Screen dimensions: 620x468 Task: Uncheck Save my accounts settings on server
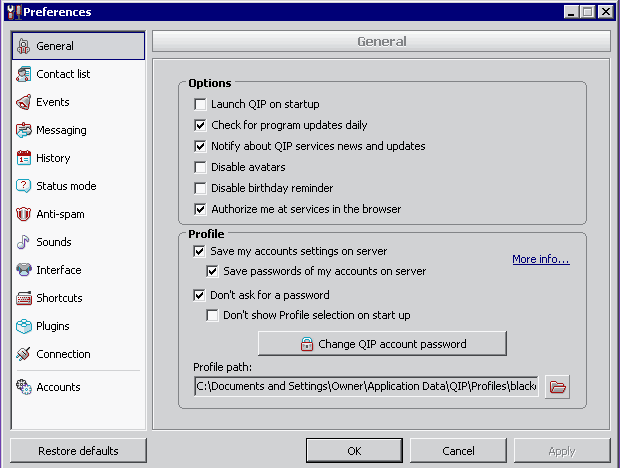(199, 251)
